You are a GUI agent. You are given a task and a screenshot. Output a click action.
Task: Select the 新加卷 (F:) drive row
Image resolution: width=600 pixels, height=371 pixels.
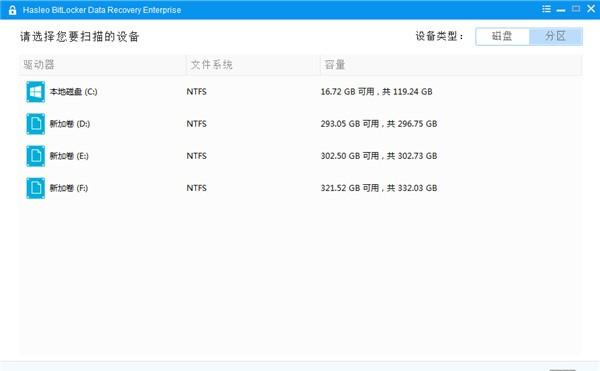[x=301, y=188]
